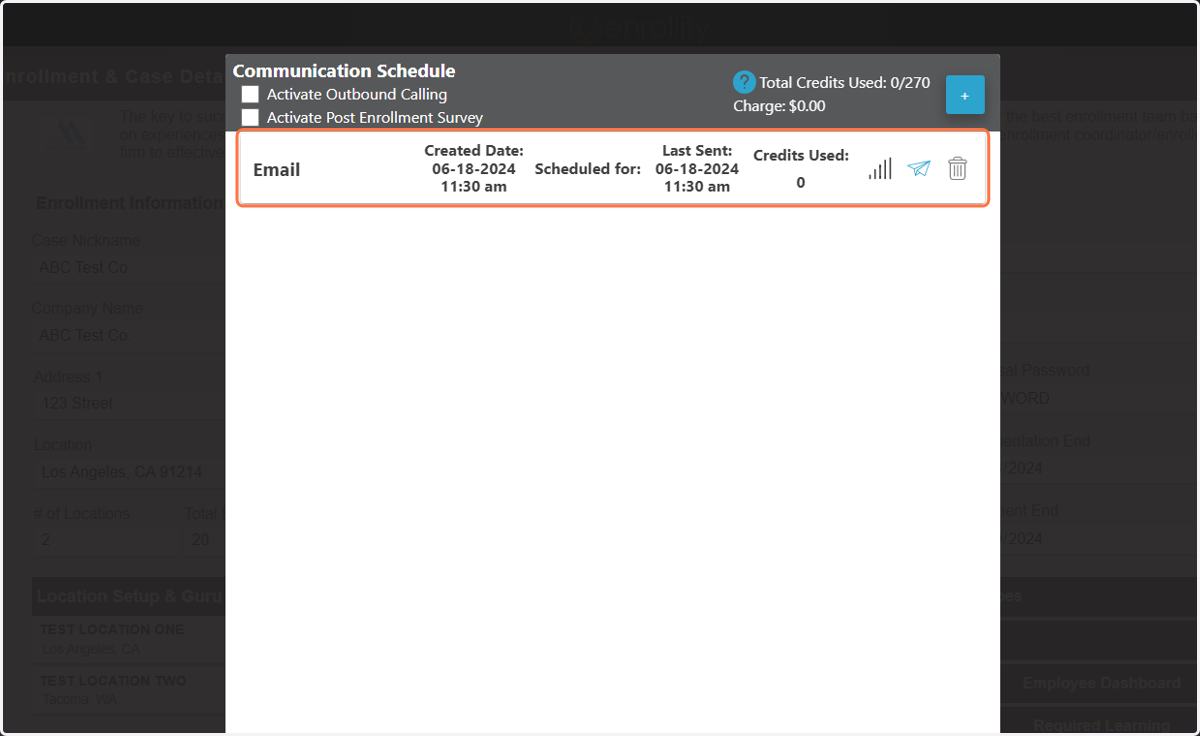Focus the Case Nickname field in background

(128, 268)
